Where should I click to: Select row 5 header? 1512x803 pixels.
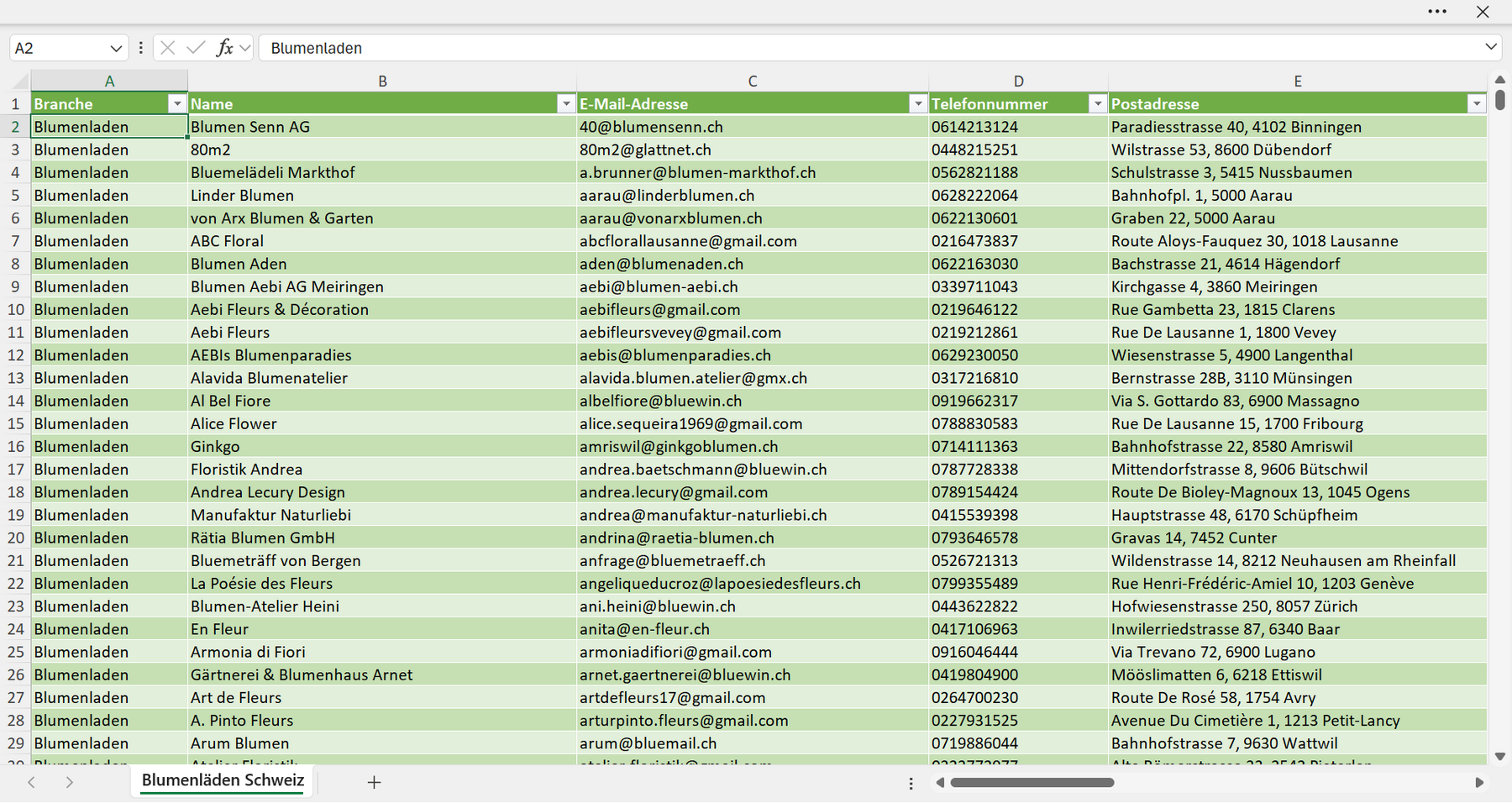click(15, 195)
